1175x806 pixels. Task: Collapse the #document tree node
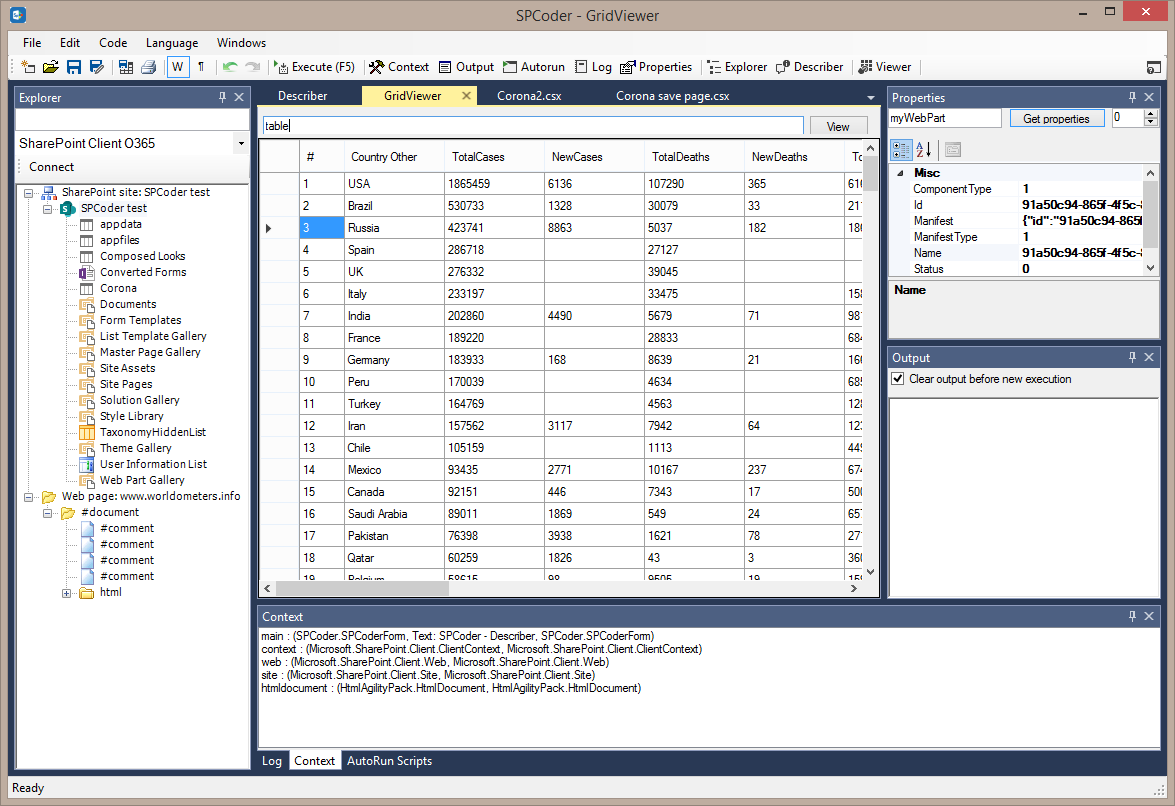[47, 513]
